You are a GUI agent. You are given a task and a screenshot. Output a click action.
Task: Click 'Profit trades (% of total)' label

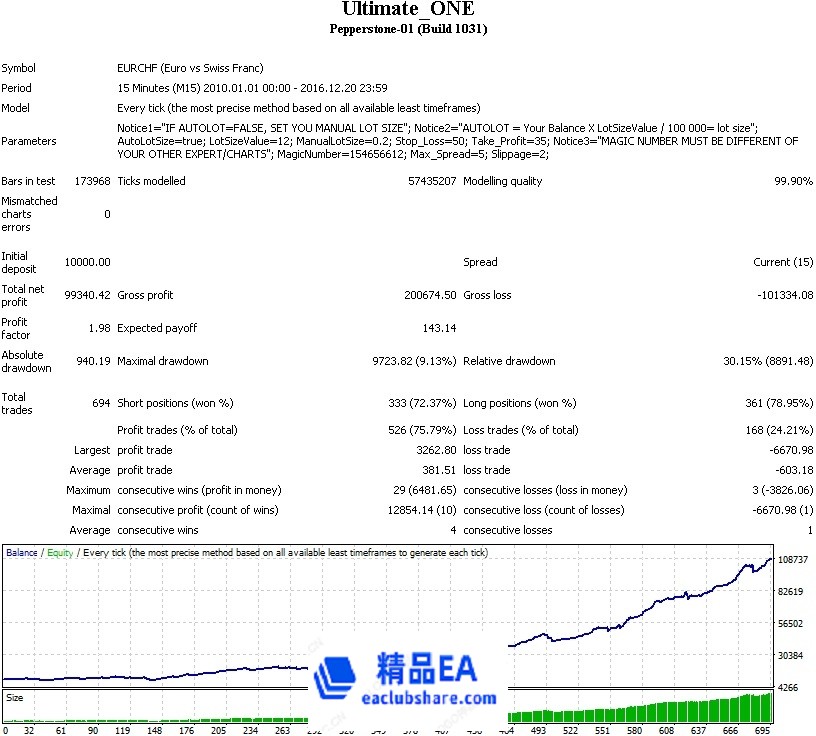click(177, 430)
